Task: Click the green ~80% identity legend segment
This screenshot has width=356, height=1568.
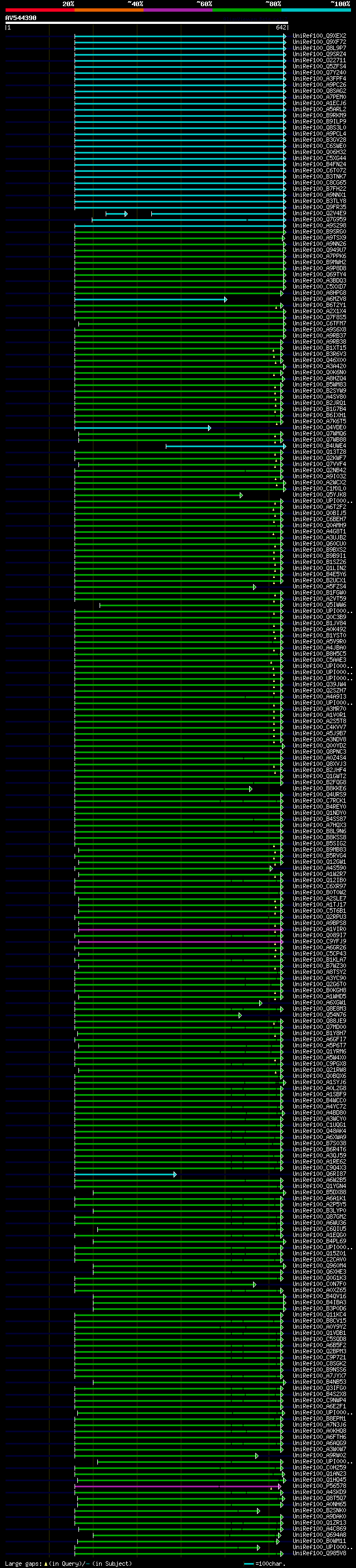Action: point(247,10)
